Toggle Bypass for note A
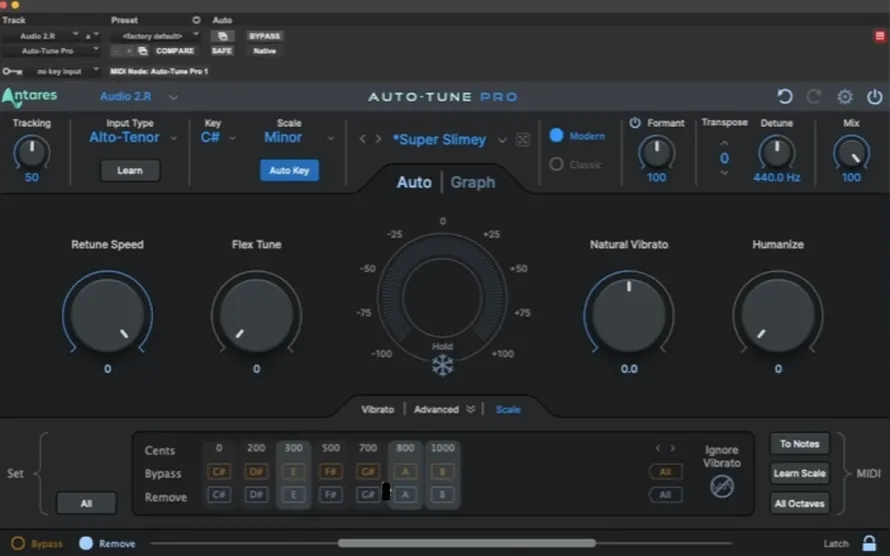The width and height of the screenshot is (890, 556). click(405, 471)
